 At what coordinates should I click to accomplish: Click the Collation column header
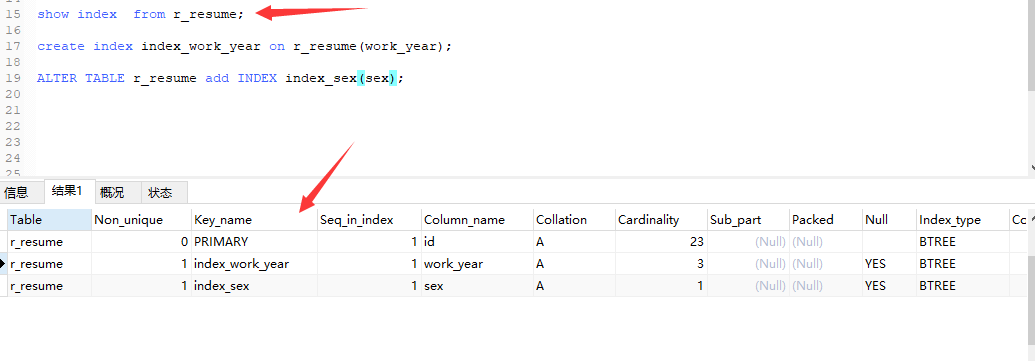(x=574, y=220)
